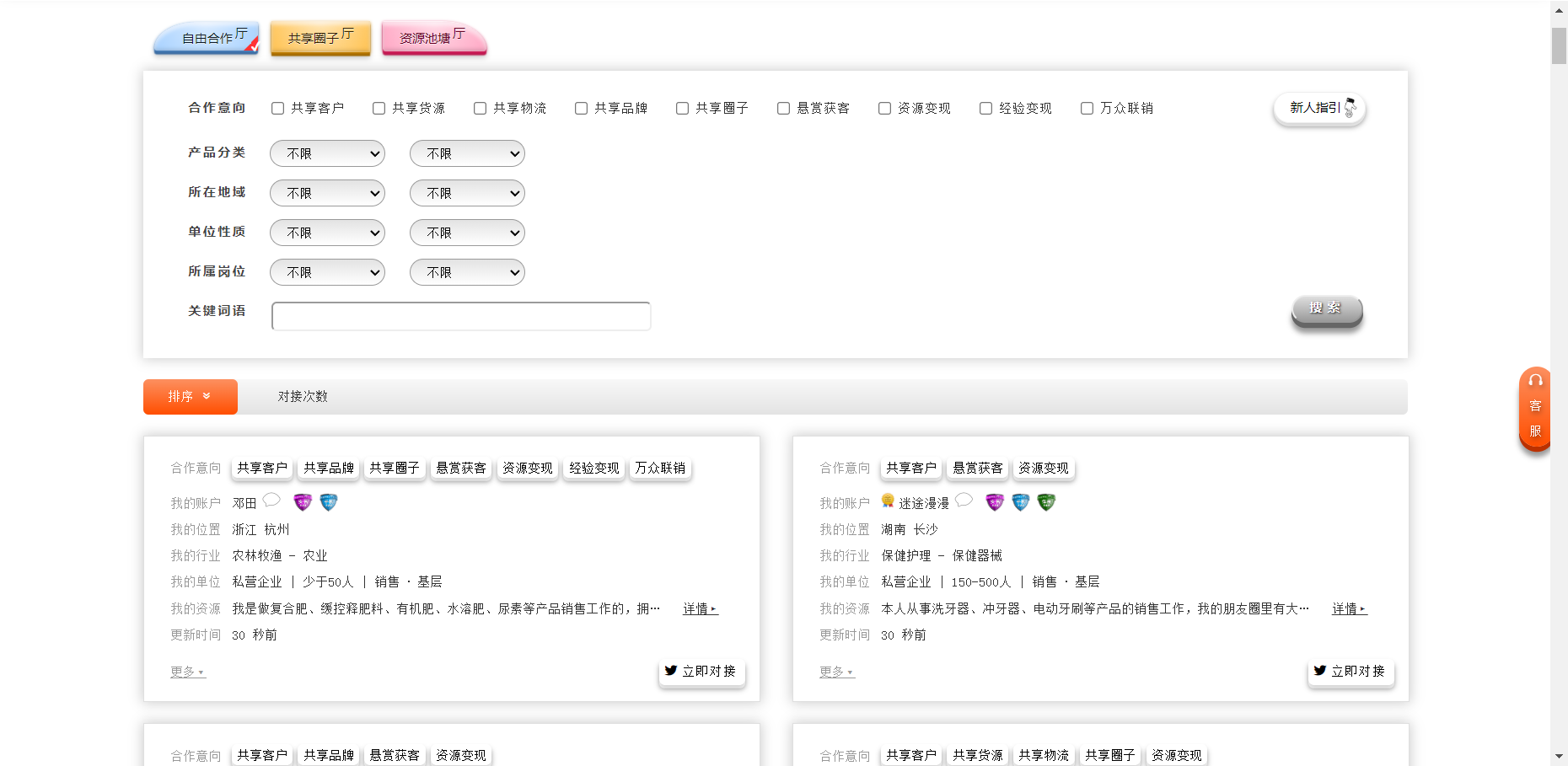Check the 共享货源 cooperation filter
This screenshot has height=766, width=1568.
379,109
